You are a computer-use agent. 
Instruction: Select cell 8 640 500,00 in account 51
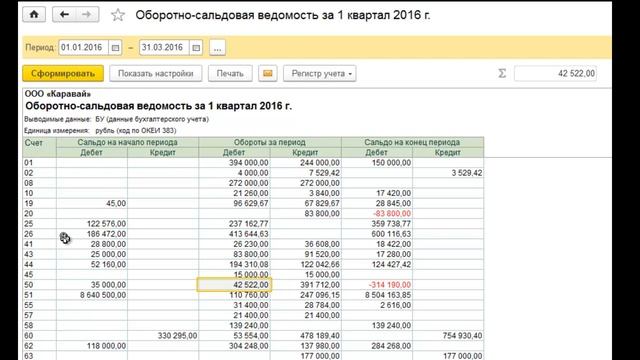(92, 295)
